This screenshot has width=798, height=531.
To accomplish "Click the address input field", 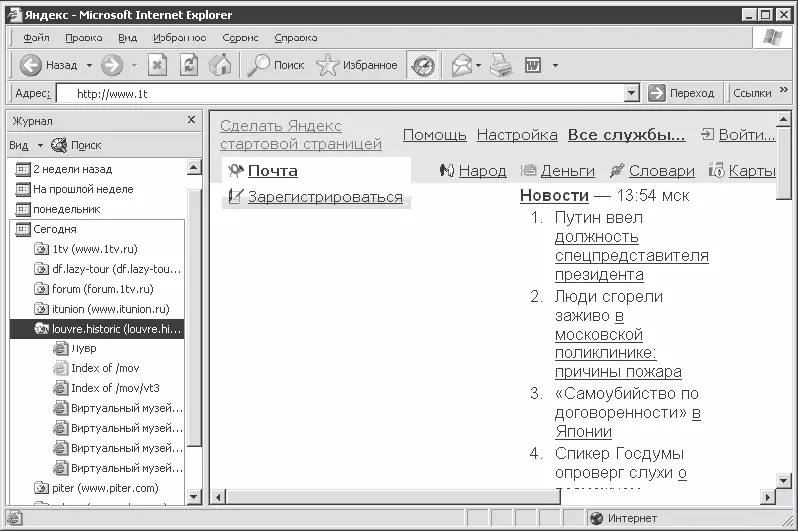I will click(341, 94).
